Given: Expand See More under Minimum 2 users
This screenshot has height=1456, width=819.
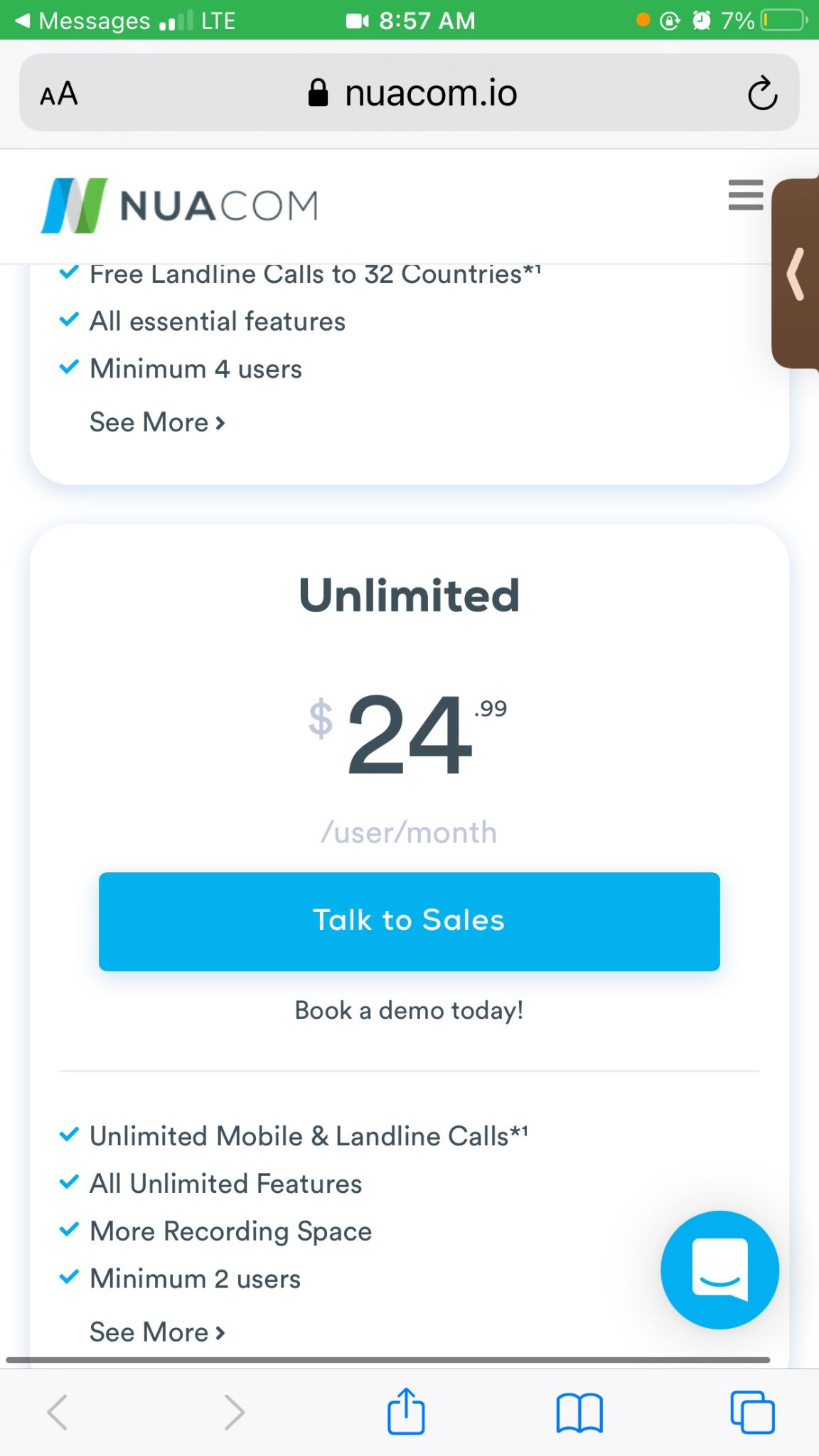Looking at the screenshot, I should [157, 1332].
